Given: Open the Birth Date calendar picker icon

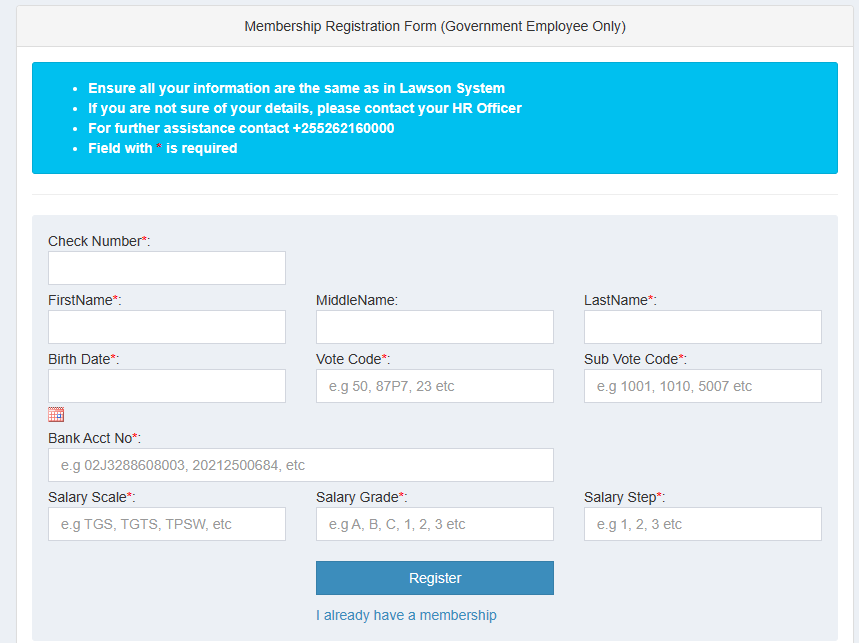Looking at the screenshot, I should click(x=56, y=415).
